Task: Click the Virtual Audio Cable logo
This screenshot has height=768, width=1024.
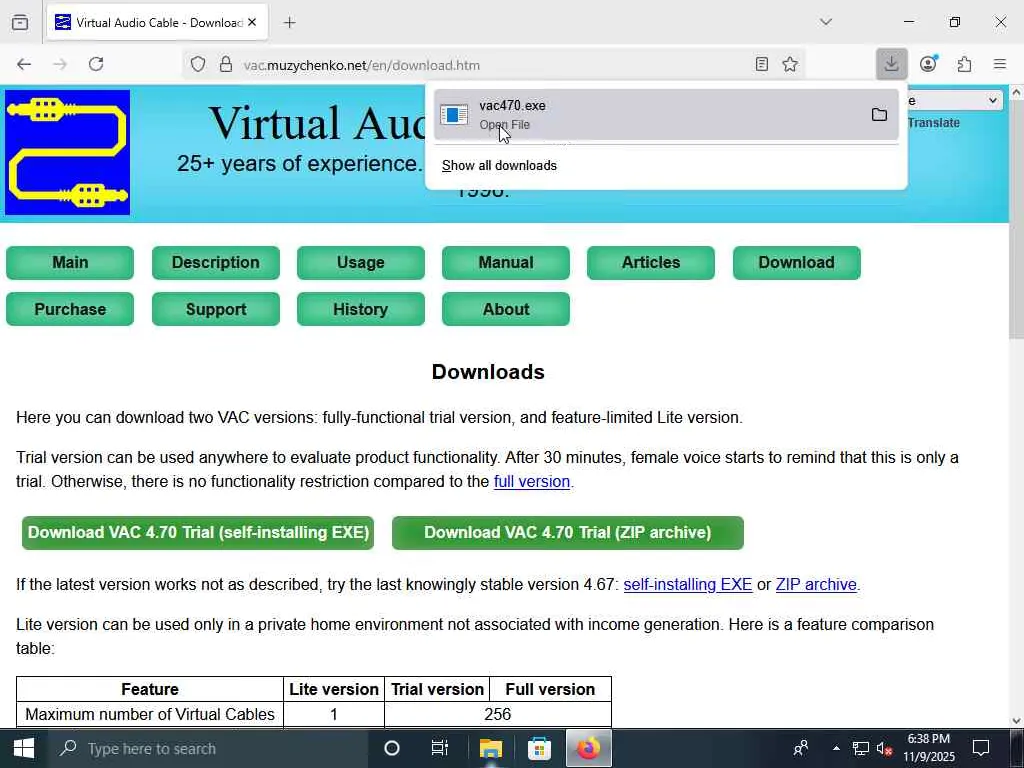Action: click(67, 152)
